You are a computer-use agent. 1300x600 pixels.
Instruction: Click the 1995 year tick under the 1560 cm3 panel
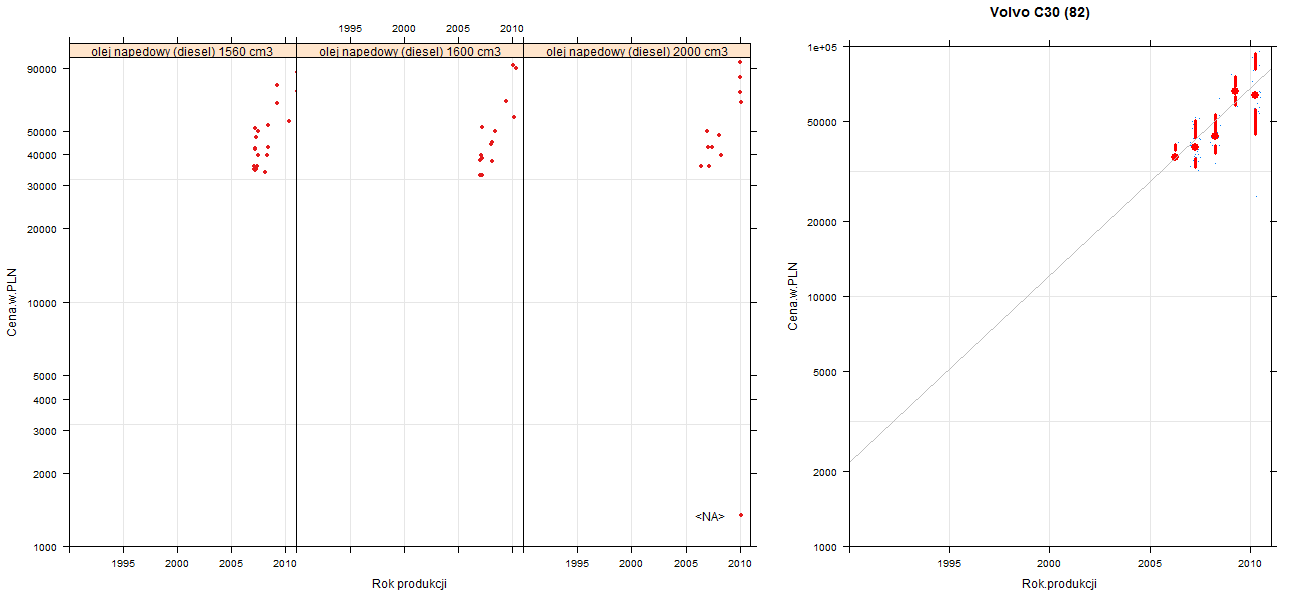point(123,564)
